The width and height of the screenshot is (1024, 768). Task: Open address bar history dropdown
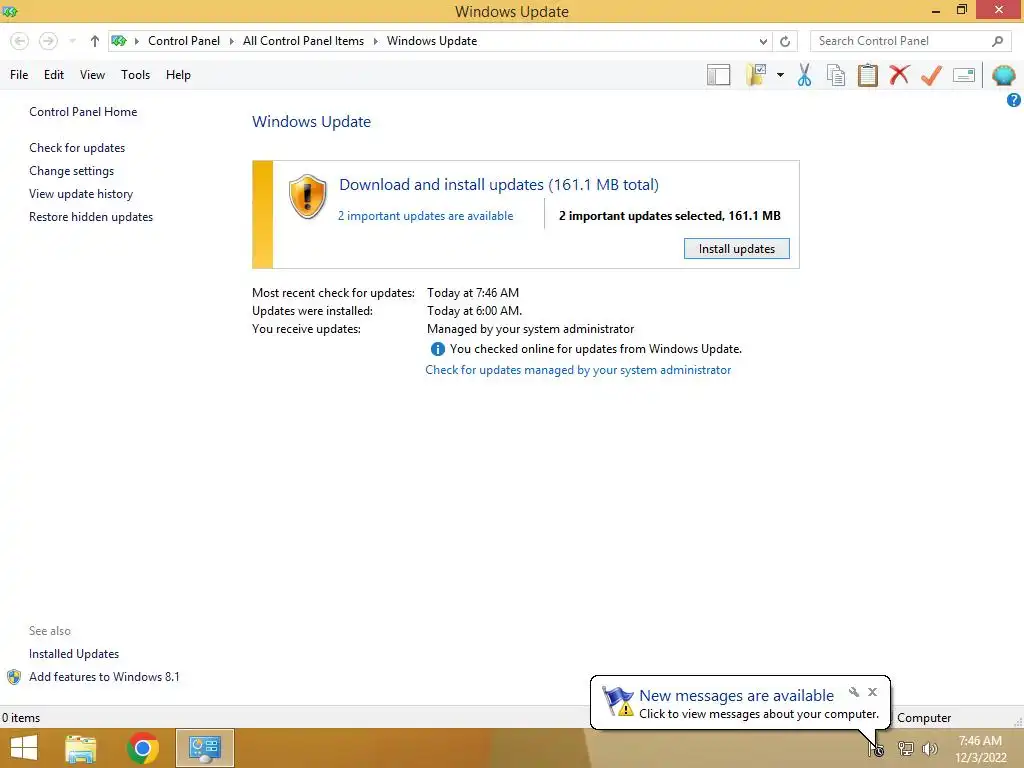coord(763,41)
